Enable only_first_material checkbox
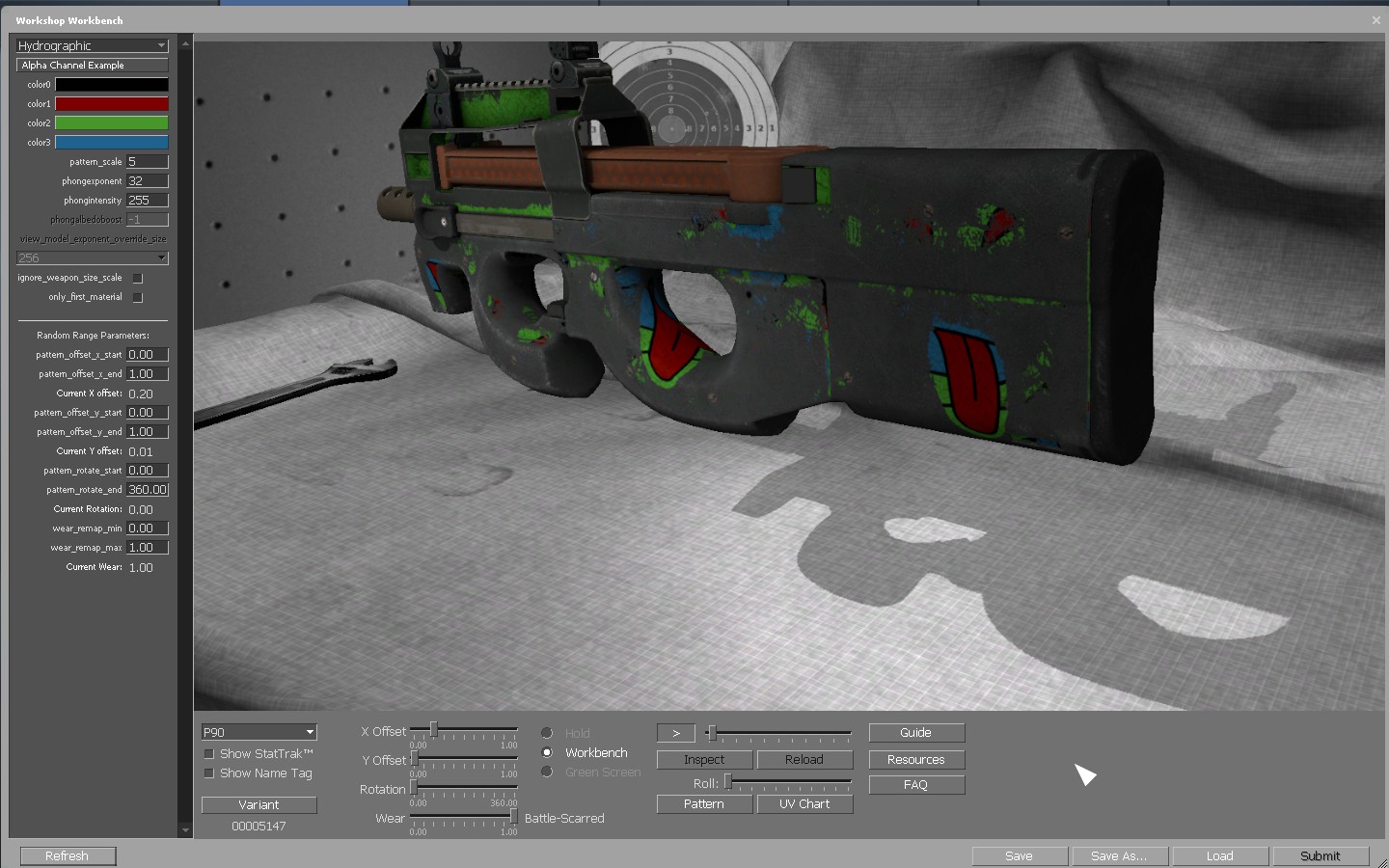 [137, 297]
